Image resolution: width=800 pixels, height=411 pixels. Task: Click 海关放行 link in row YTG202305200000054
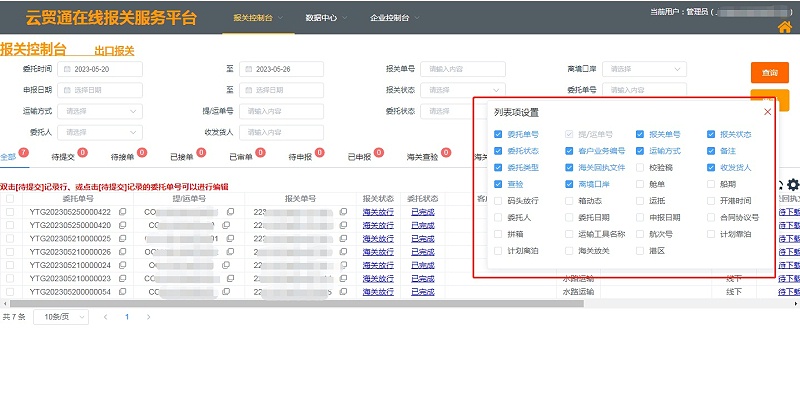pyautogui.click(x=378, y=292)
